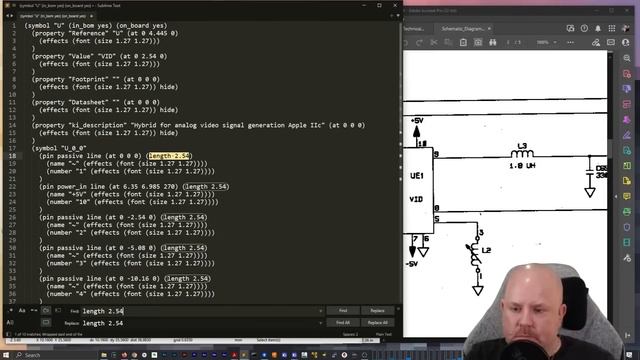Open Replace history dropdown arrow
640x360 pixels.
pos(320,323)
